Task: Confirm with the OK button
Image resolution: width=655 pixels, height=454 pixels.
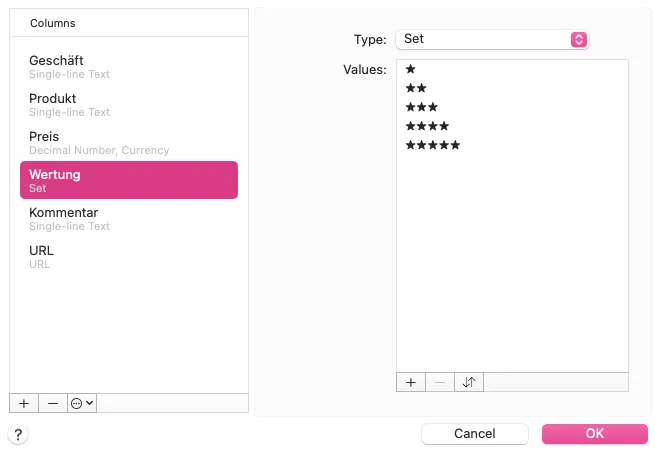Action: [x=594, y=434]
